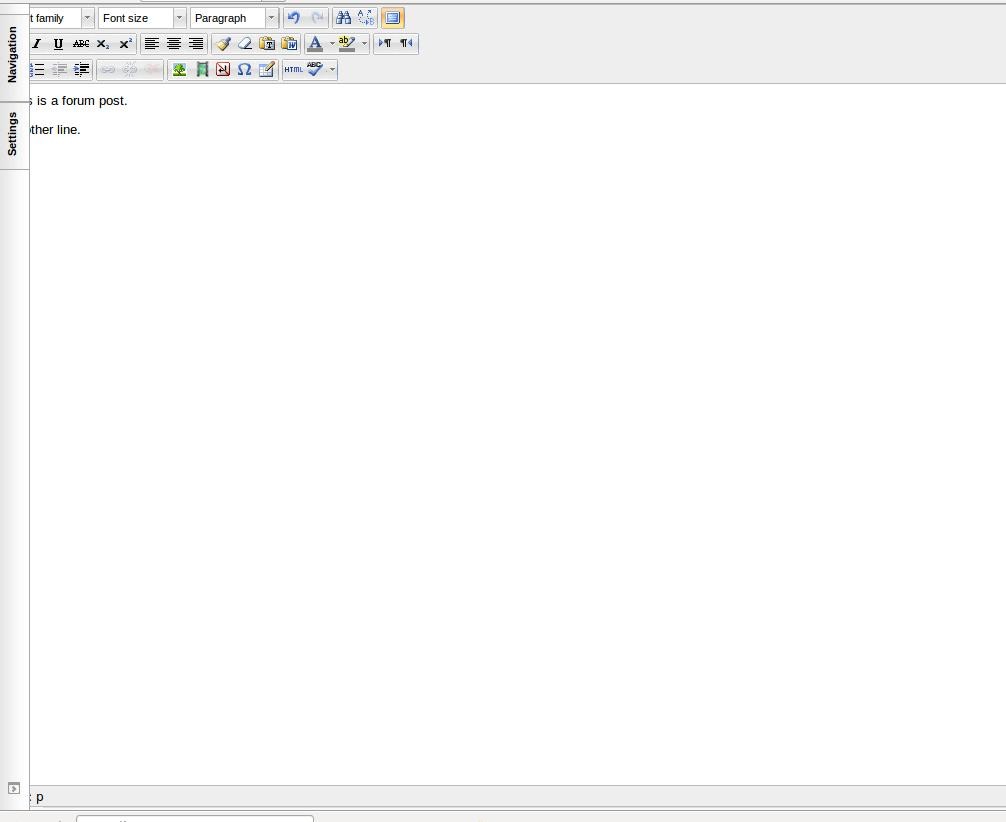Image resolution: width=1006 pixels, height=822 pixels.
Task: Toggle superscript formatting
Action: pyautogui.click(x=125, y=44)
